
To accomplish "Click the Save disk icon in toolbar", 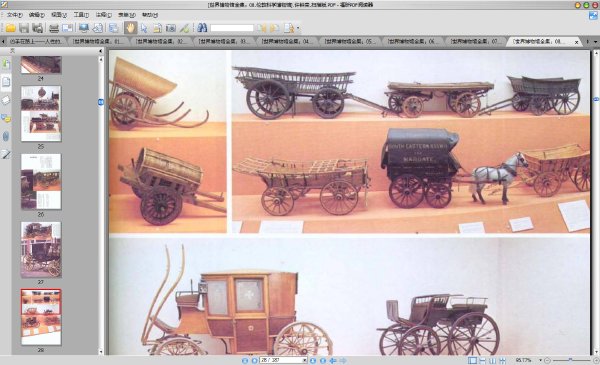I will [x=24, y=28].
